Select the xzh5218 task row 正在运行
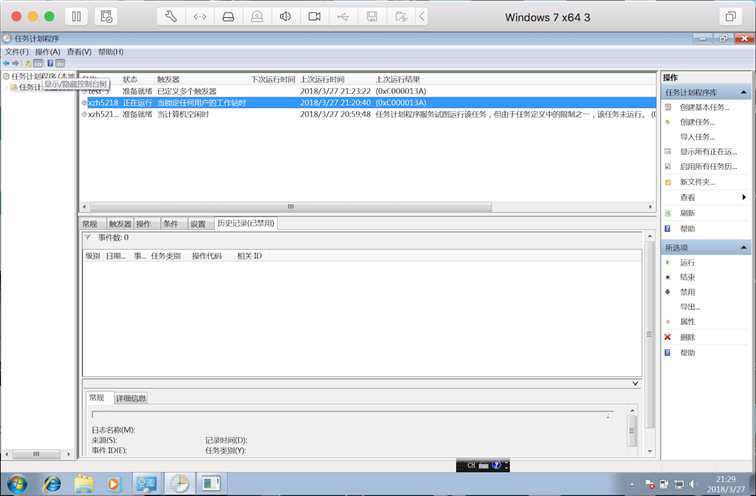This screenshot has width=756, height=496. tap(369, 103)
